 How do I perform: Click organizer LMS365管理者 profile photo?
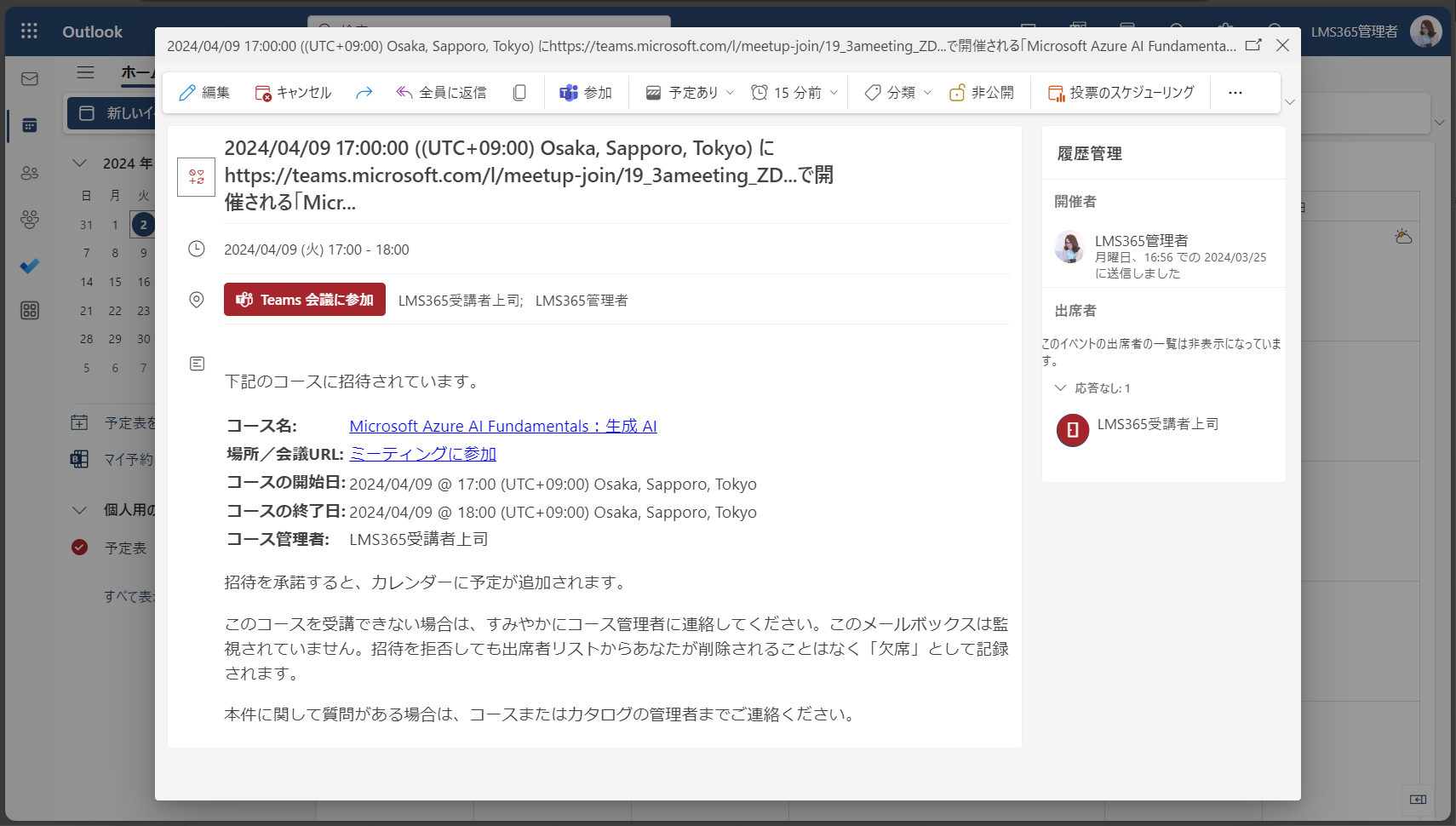pyautogui.click(x=1069, y=246)
